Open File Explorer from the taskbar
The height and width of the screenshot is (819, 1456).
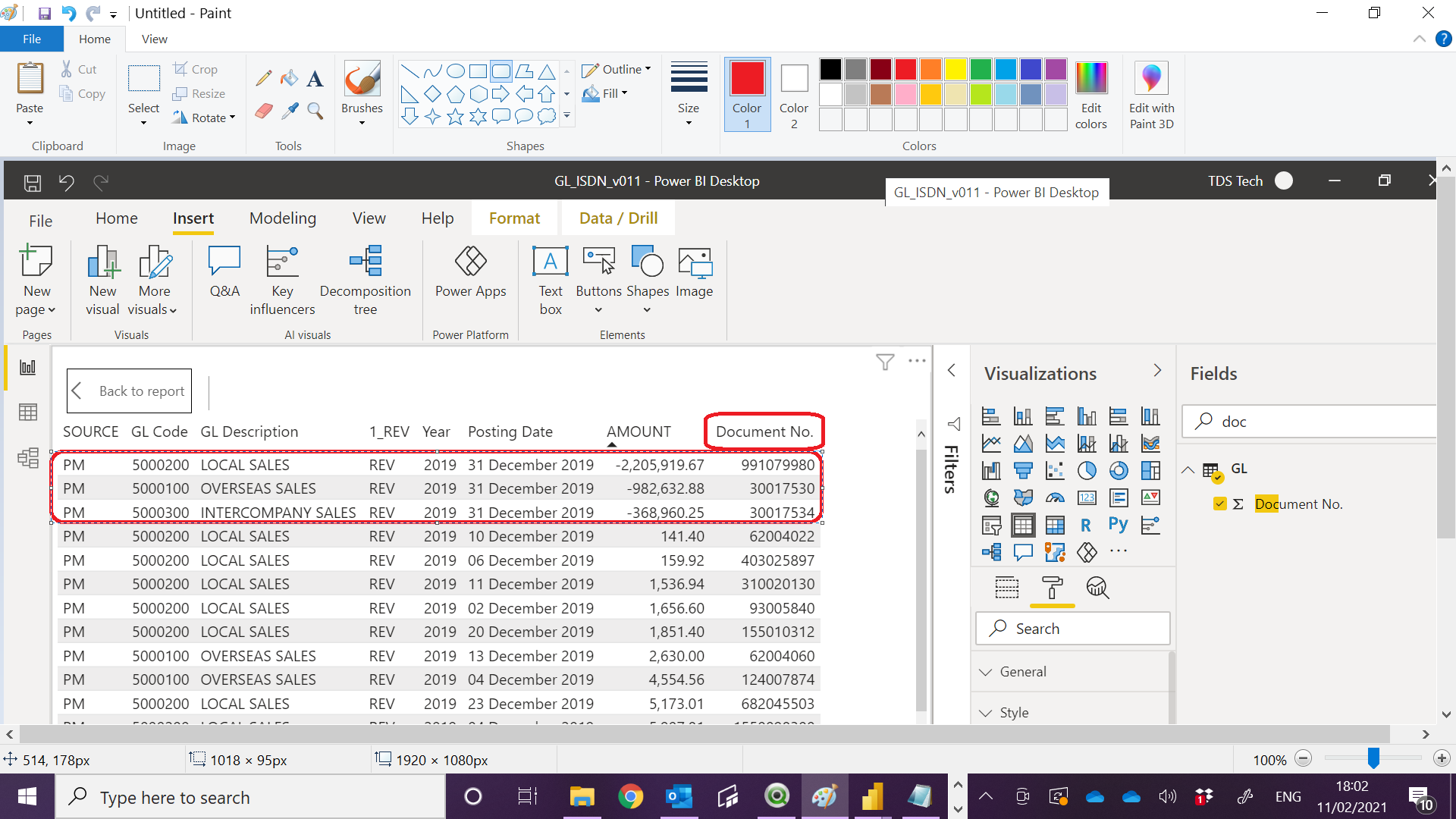(x=582, y=797)
